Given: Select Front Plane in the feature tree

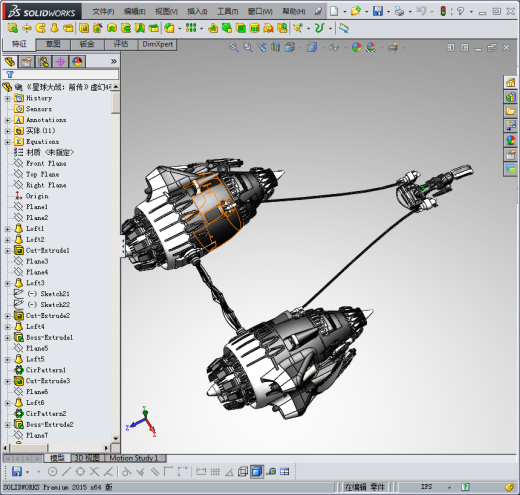Looking at the screenshot, I should click(46, 163).
